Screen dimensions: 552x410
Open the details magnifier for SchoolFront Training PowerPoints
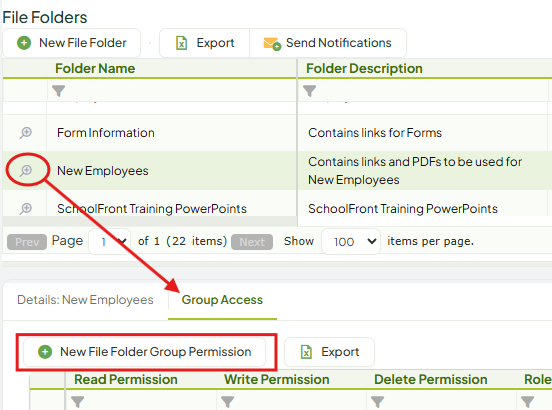coord(26,209)
